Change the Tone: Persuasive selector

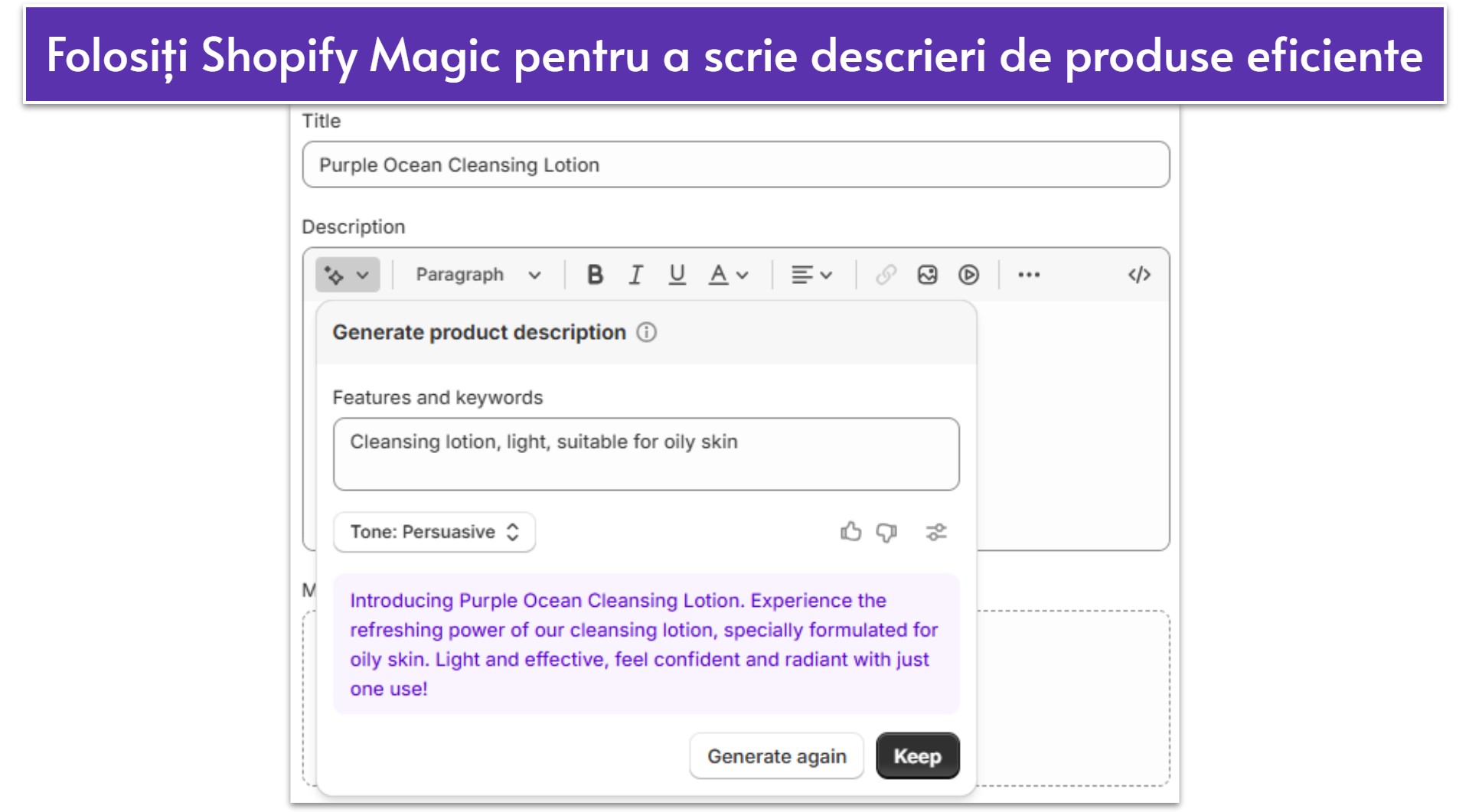[x=434, y=532]
